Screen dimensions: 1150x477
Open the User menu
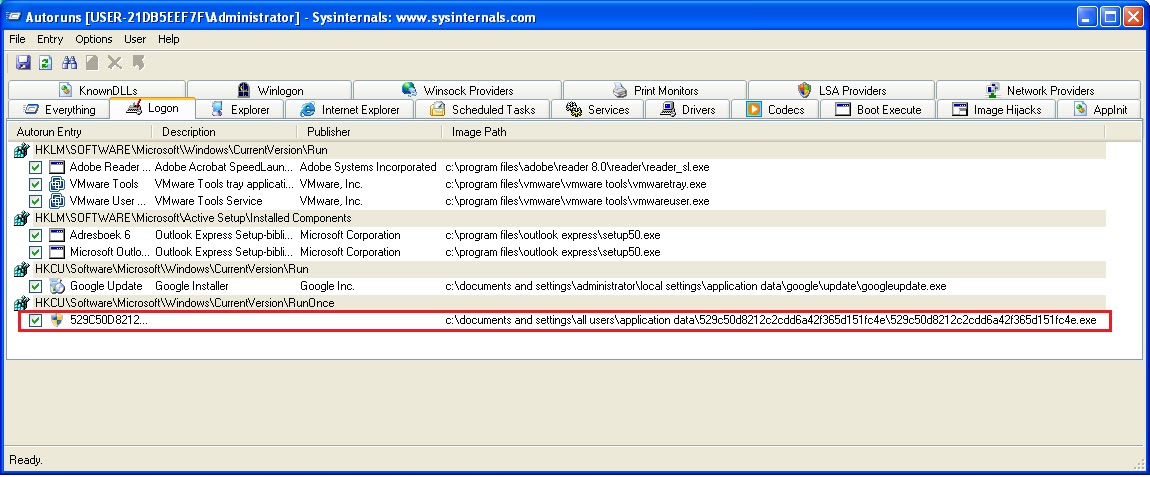point(135,39)
